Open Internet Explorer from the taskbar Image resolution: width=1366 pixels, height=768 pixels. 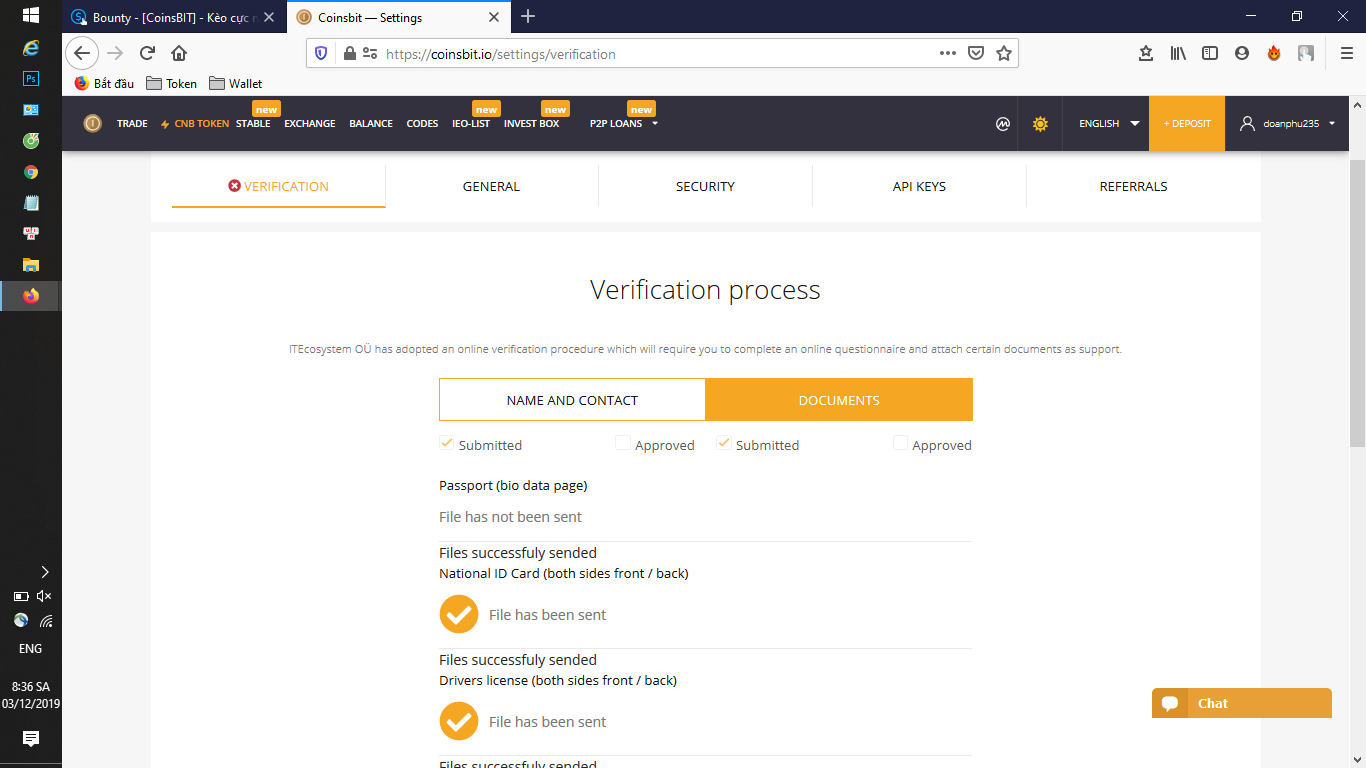(31, 47)
